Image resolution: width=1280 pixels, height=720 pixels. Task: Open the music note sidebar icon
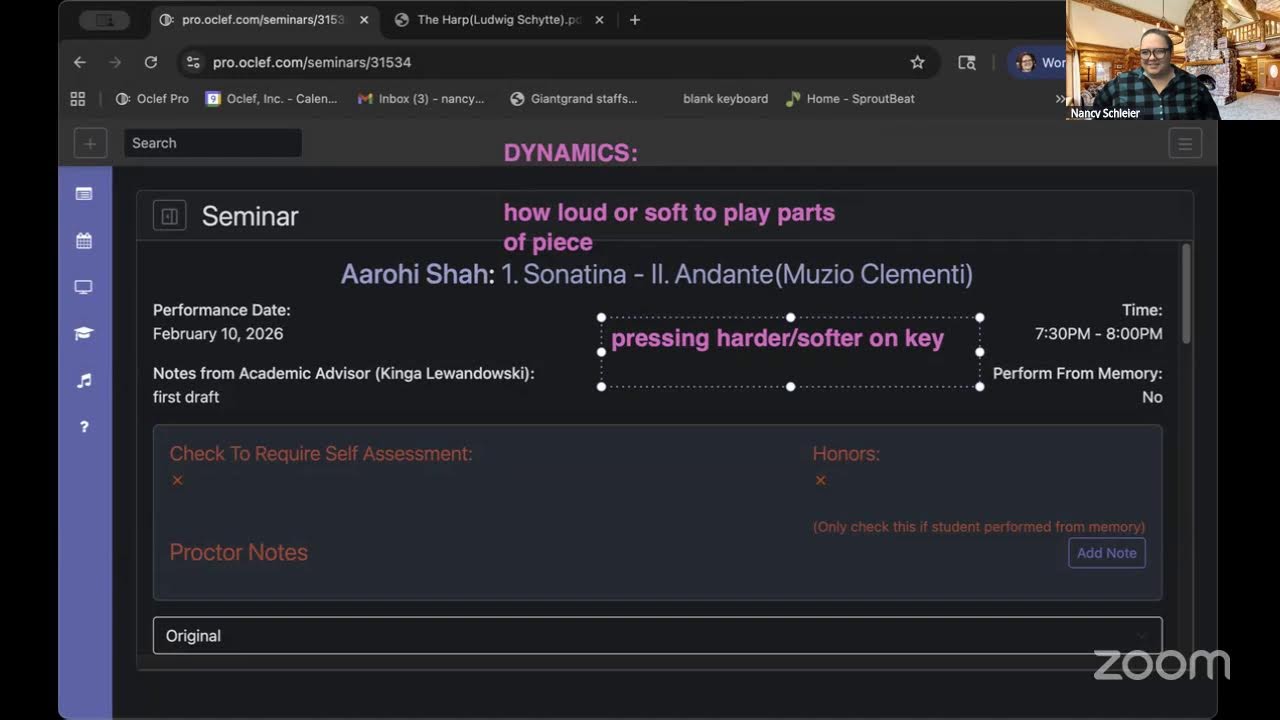point(84,380)
